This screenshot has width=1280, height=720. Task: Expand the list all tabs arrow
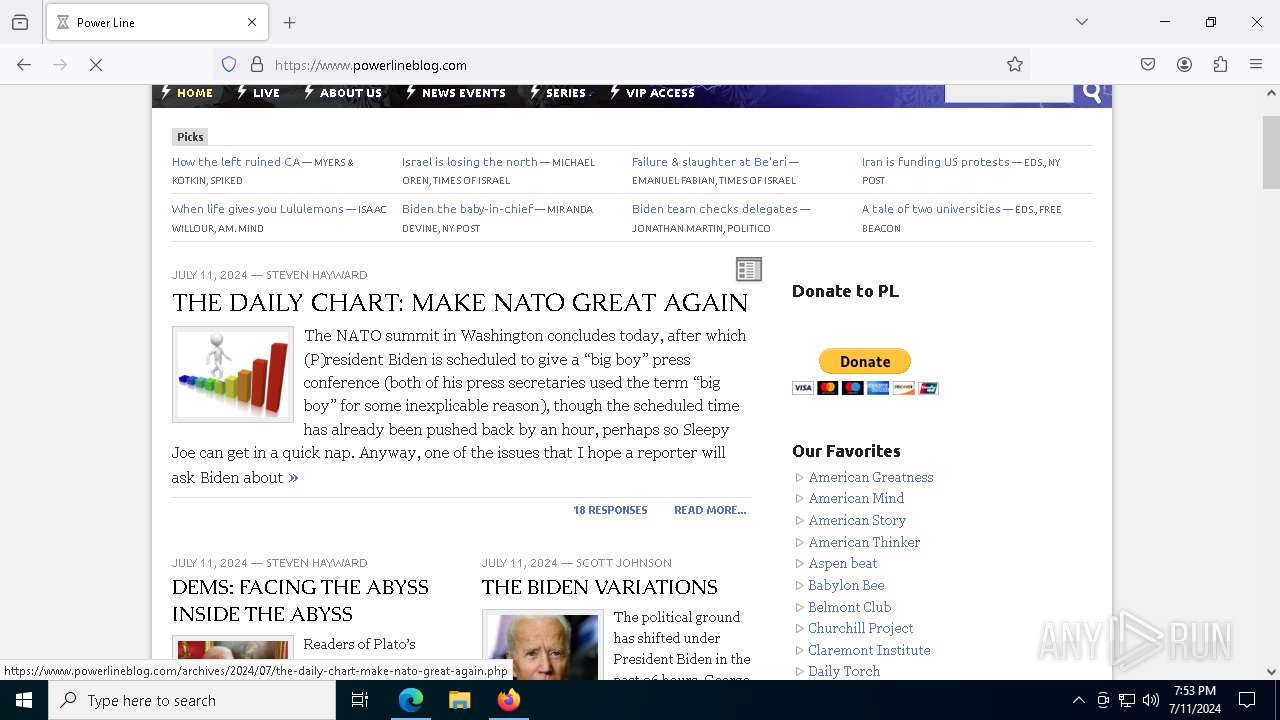pyautogui.click(x=1081, y=22)
